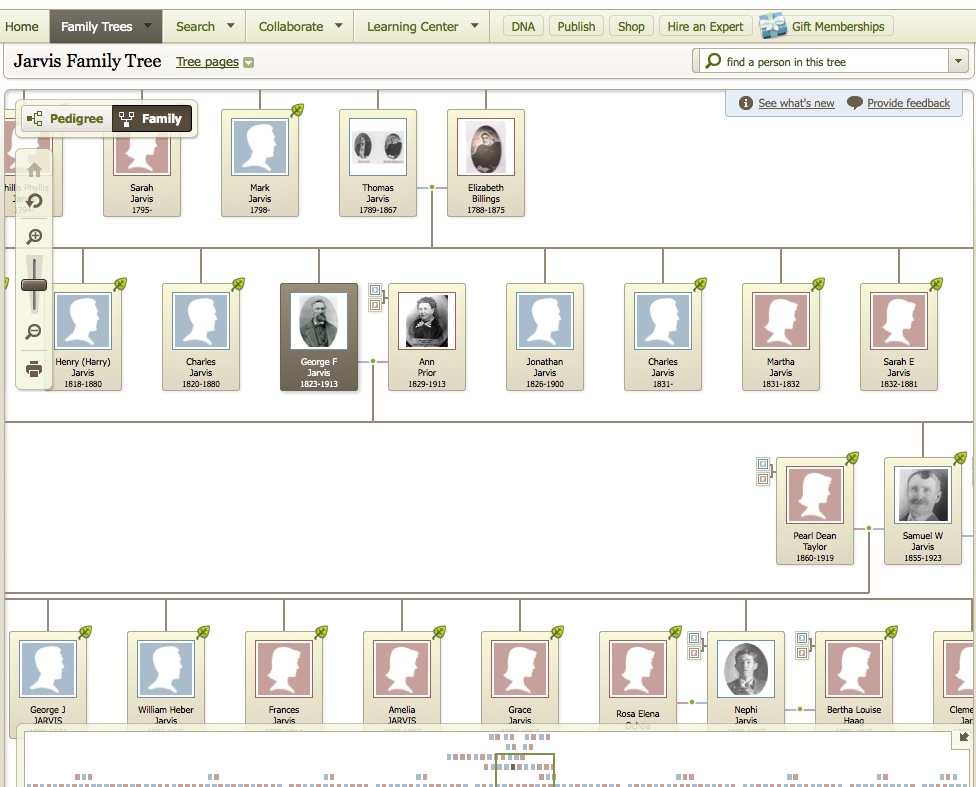Open Gift Memberships
Screen dimensions: 976x787
click(x=838, y=26)
